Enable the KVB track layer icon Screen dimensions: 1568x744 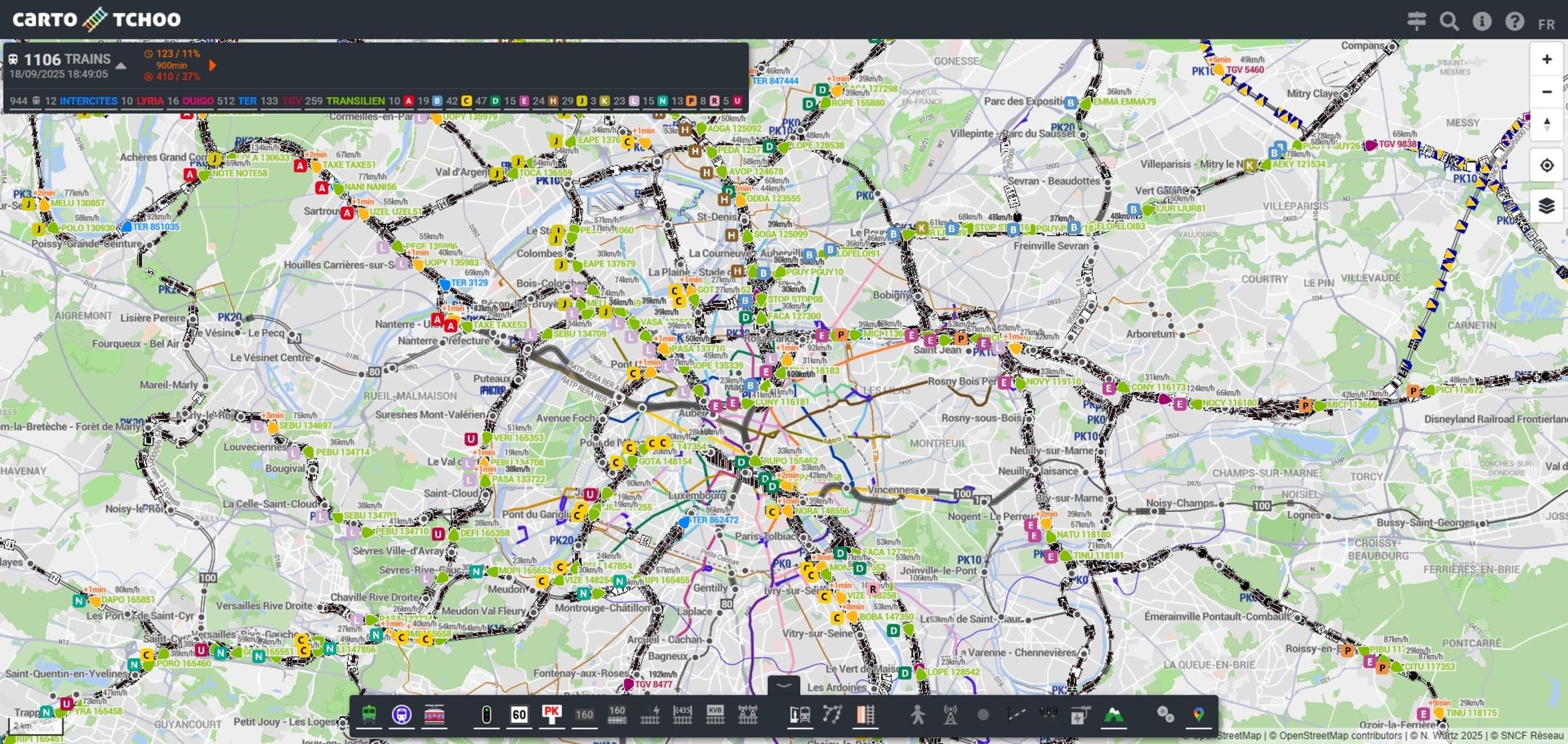coord(714,715)
